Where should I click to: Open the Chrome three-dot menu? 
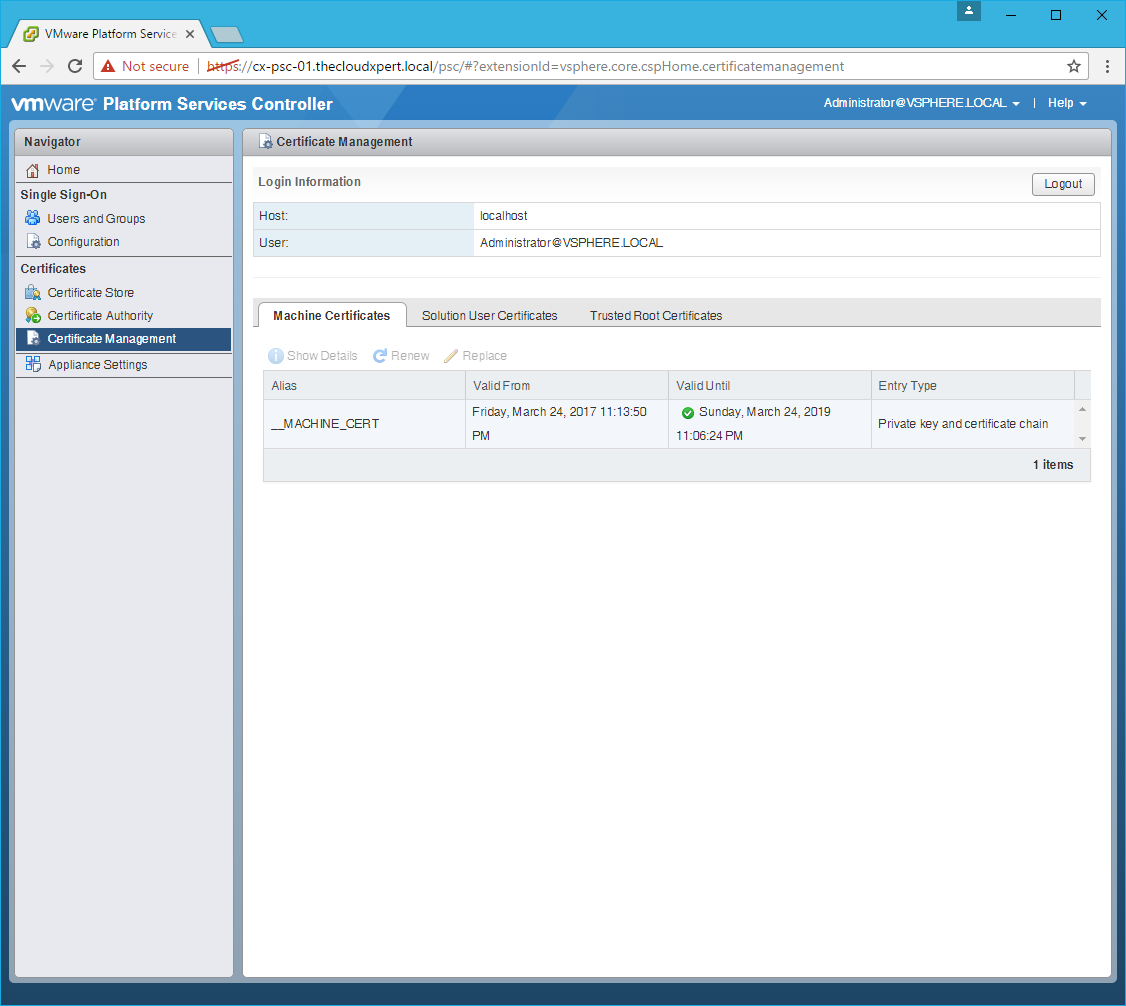coord(1107,66)
